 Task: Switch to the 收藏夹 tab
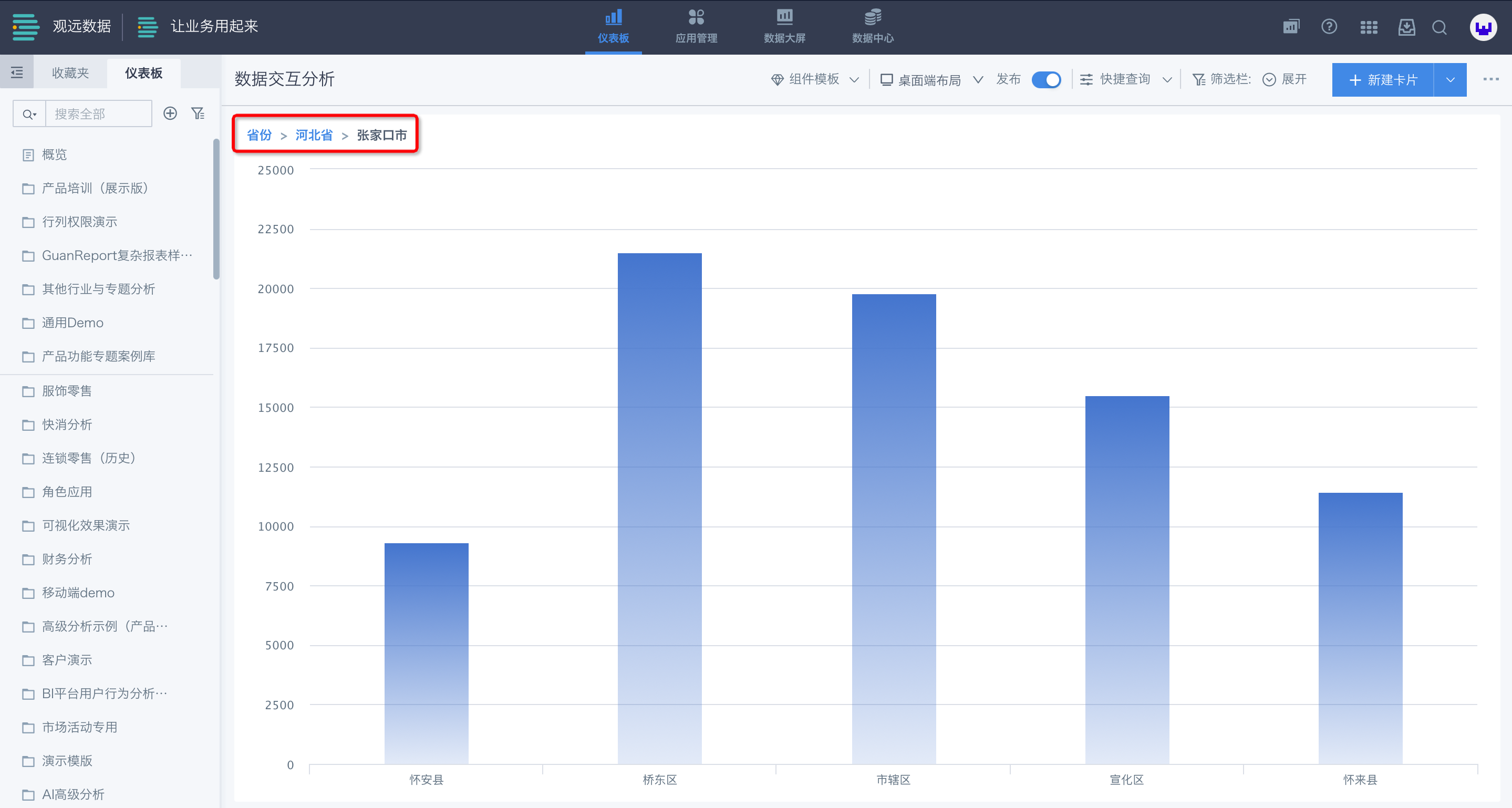click(x=70, y=72)
